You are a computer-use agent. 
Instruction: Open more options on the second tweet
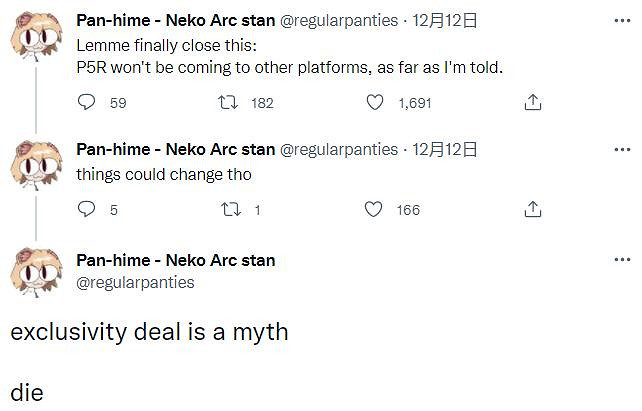[x=621, y=149]
